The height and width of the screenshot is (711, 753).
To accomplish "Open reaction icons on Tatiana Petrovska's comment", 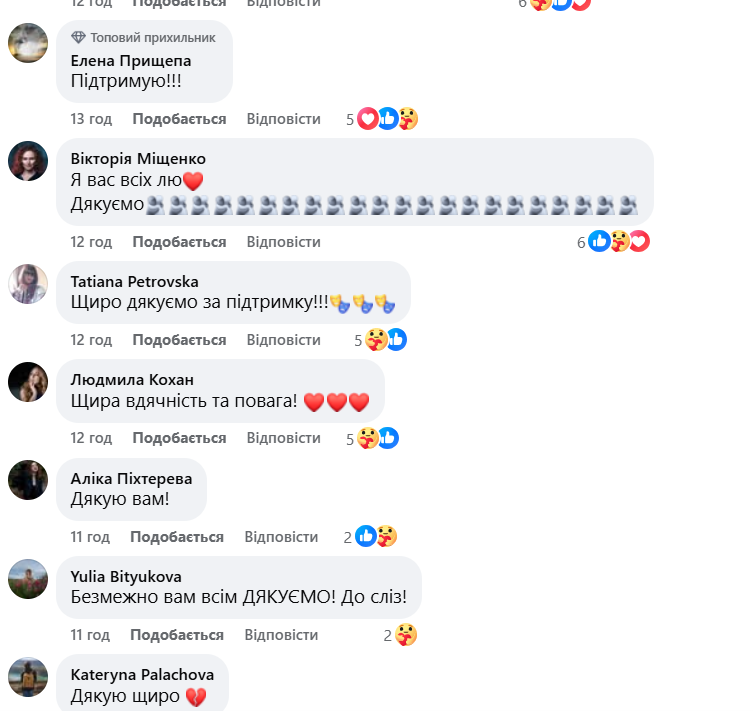I will 380,340.
